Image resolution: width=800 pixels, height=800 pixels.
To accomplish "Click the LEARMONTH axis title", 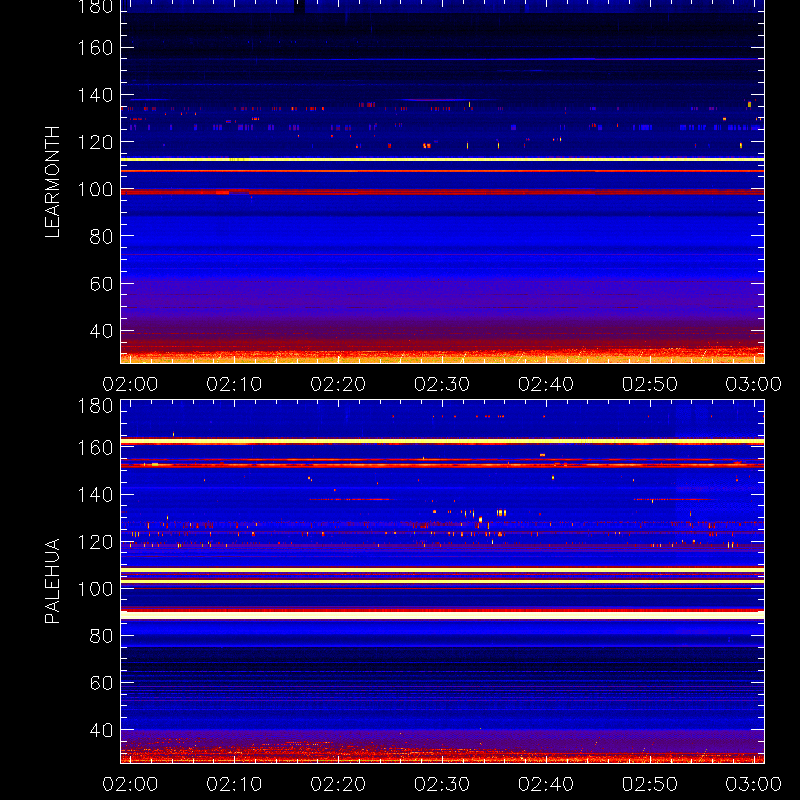I will [52, 182].
